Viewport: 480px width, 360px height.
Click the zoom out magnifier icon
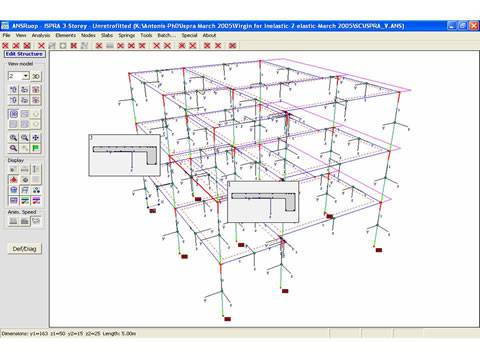tap(25, 138)
